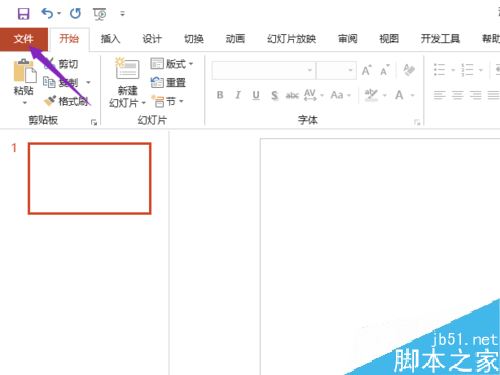This screenshot has height=375, width=500.
Task: Select the 格式刷 (Format Painter) tool
Action: [66, 101]
